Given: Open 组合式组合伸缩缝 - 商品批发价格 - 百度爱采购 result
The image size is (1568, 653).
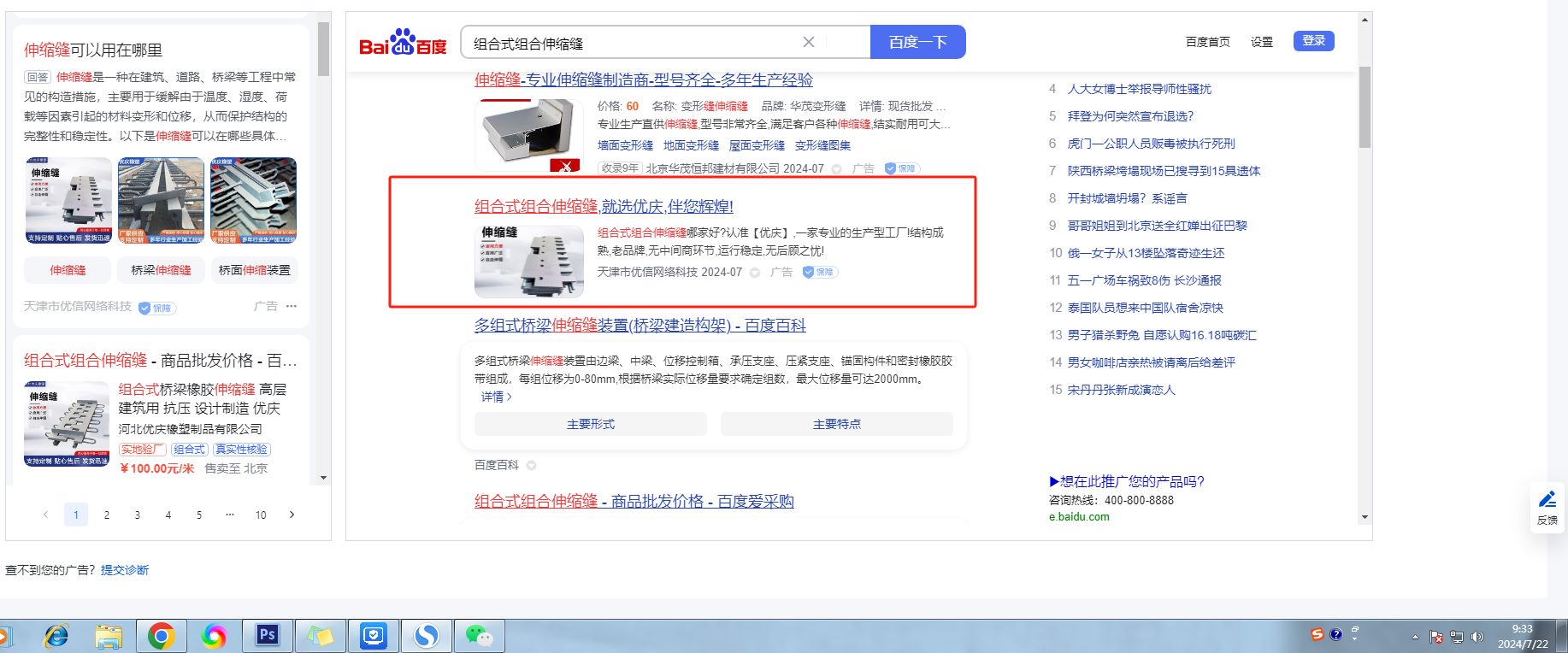Looking at the screenshot, I should (634, 501).
